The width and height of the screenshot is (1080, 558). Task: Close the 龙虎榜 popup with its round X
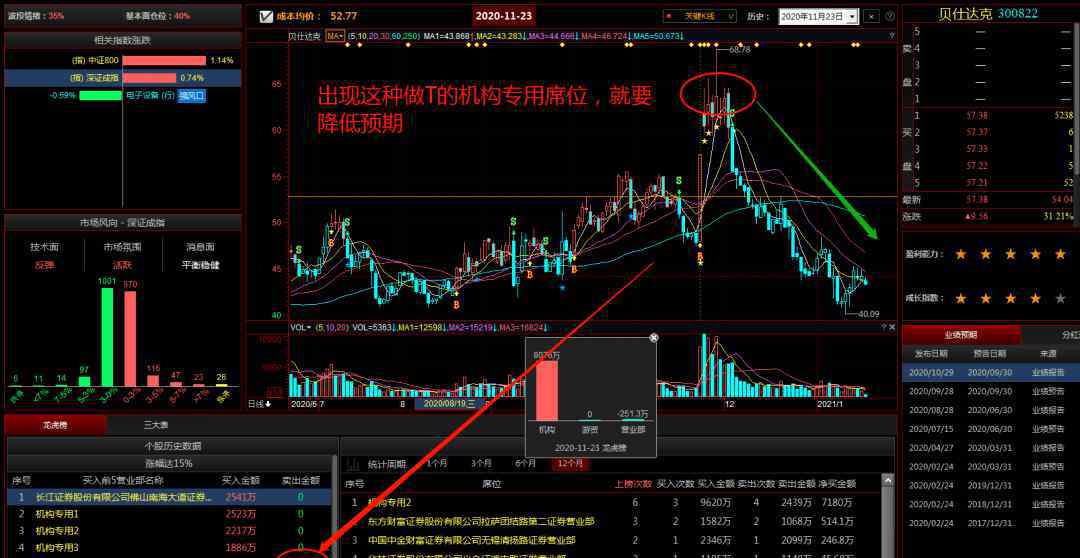(x=654, y=338)
